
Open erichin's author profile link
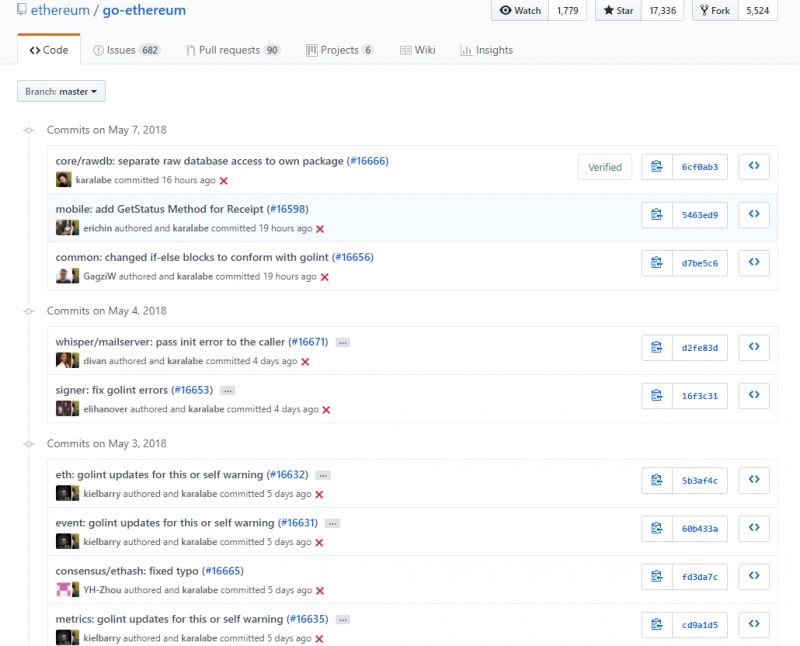click(x=97, y=228)
